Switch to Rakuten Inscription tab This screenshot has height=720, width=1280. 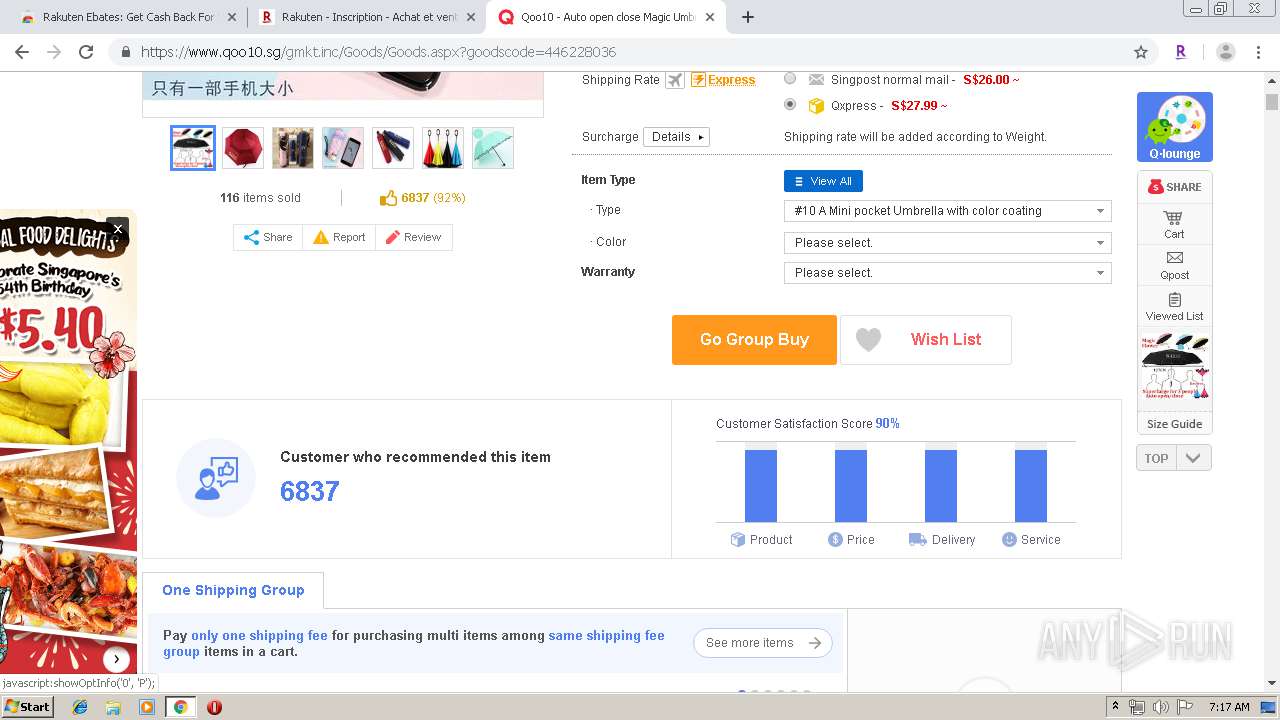coord(367,17)
